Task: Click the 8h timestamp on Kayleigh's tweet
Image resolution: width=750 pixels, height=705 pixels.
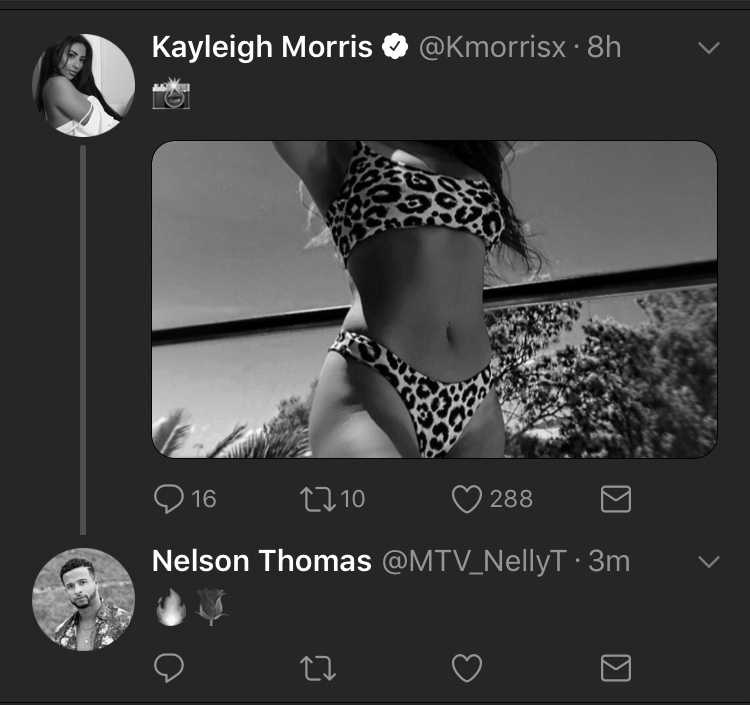Action: [604, 47]
